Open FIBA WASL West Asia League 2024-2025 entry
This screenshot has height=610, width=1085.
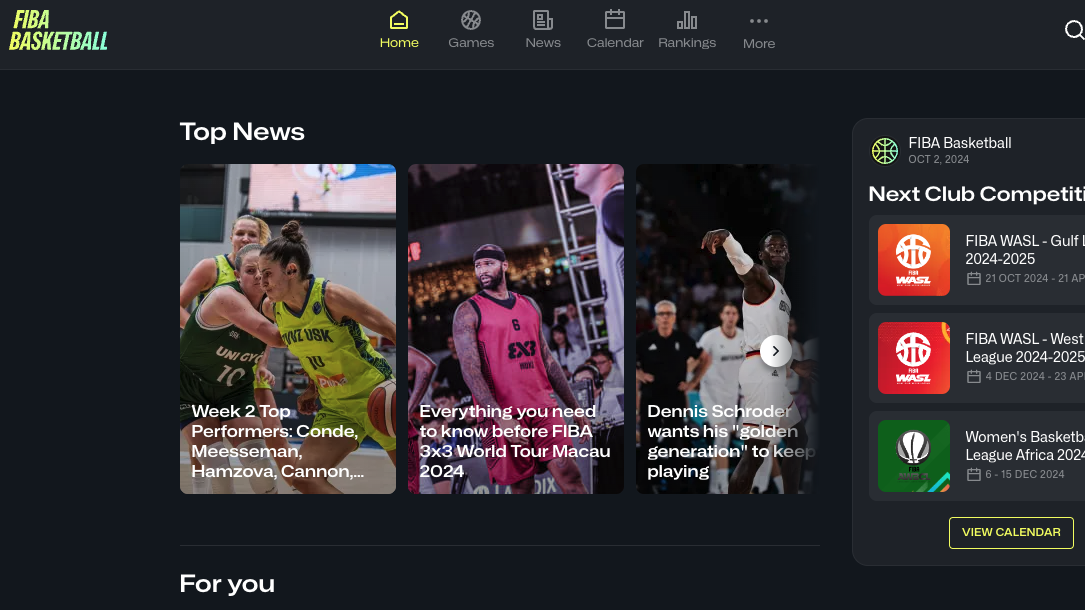pos(1024,348)
